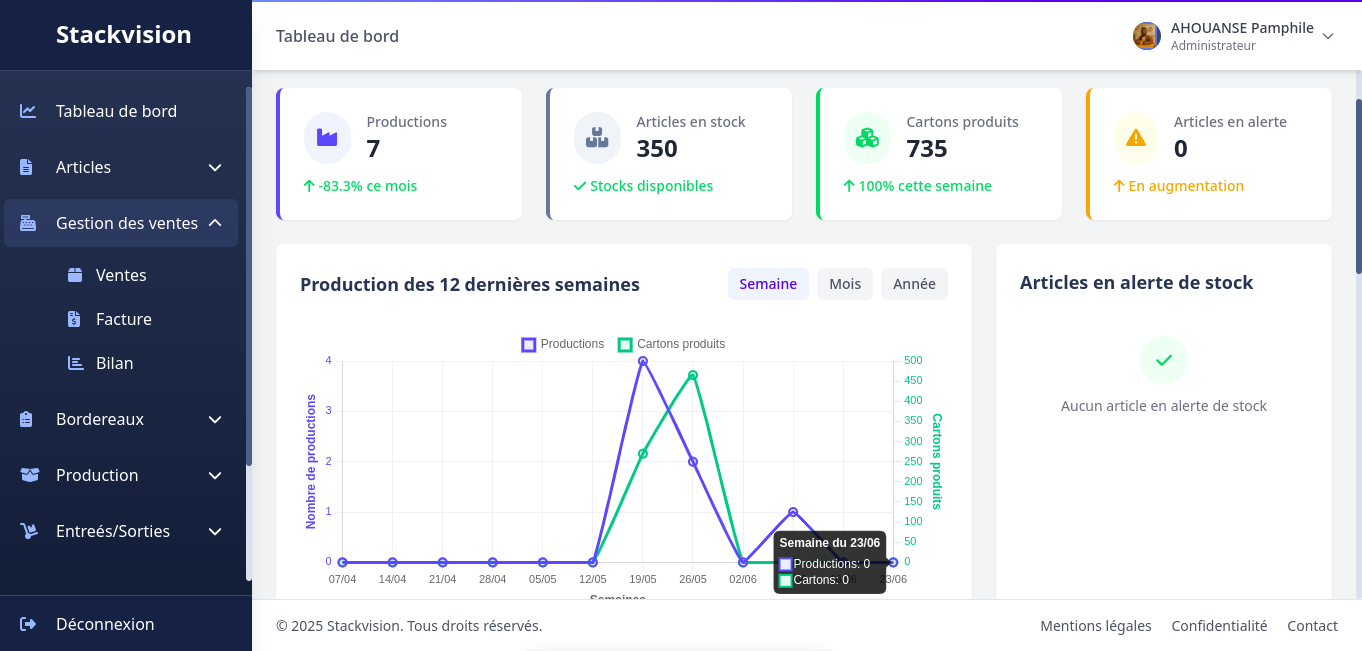This screenshot has width=1362, height=651.
Task: Click the 19/05 Productions data point
Action: (643, 361)
